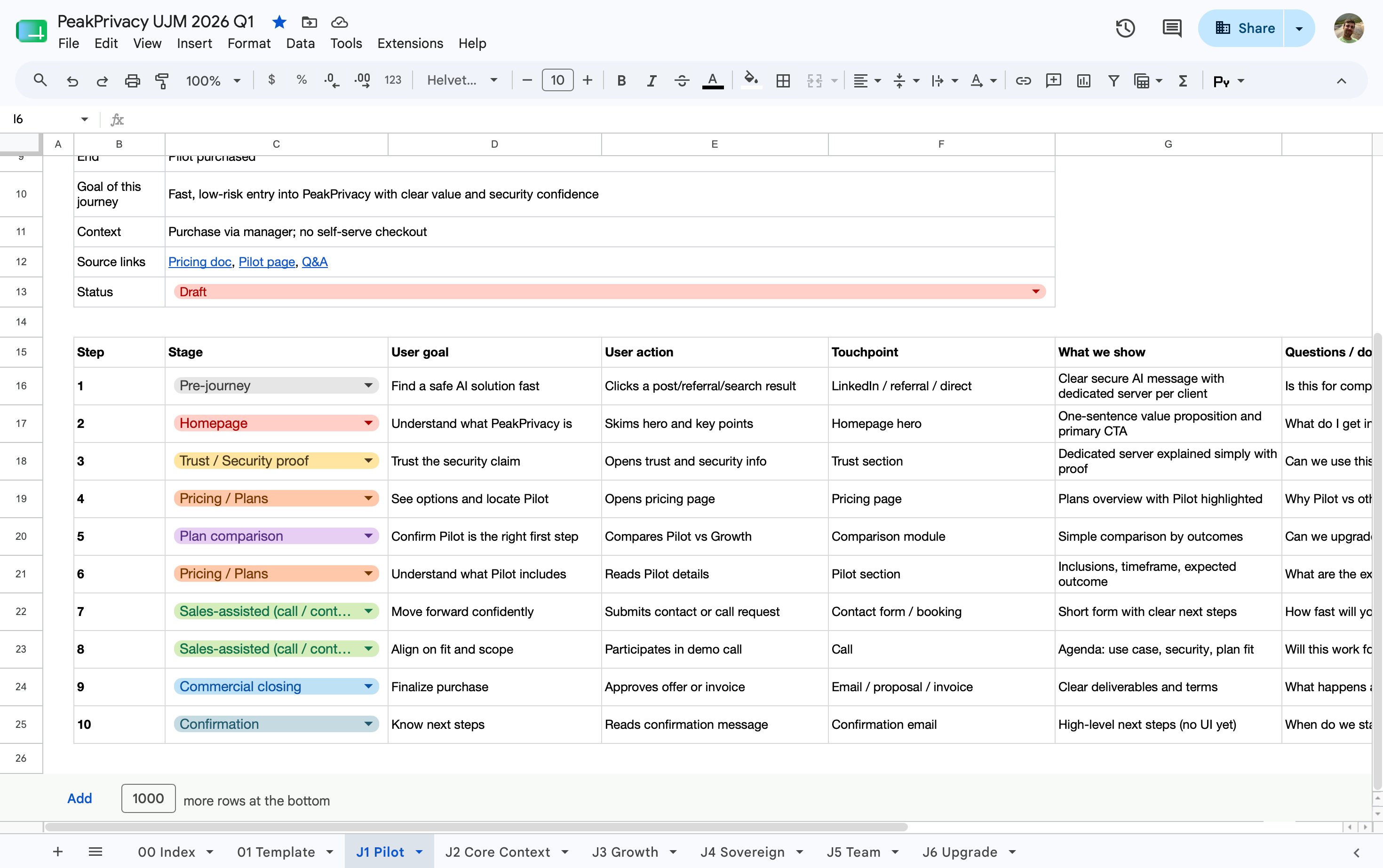Open all sheets list icon

[95, 852]
